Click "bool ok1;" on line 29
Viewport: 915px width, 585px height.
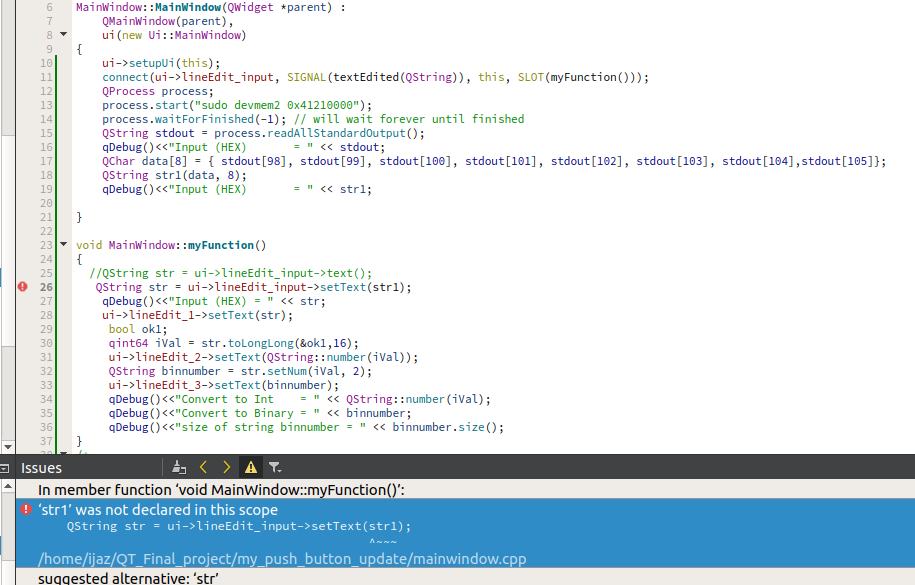(138, 329)
